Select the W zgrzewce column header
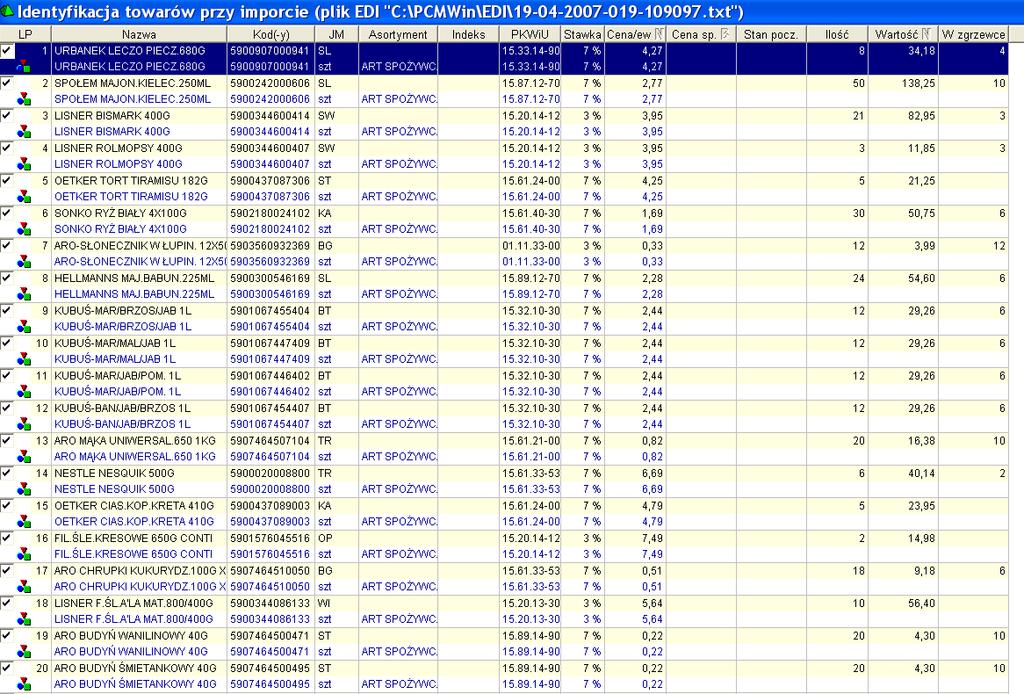This screenshot has height=694, width=1024. (974, 35)
